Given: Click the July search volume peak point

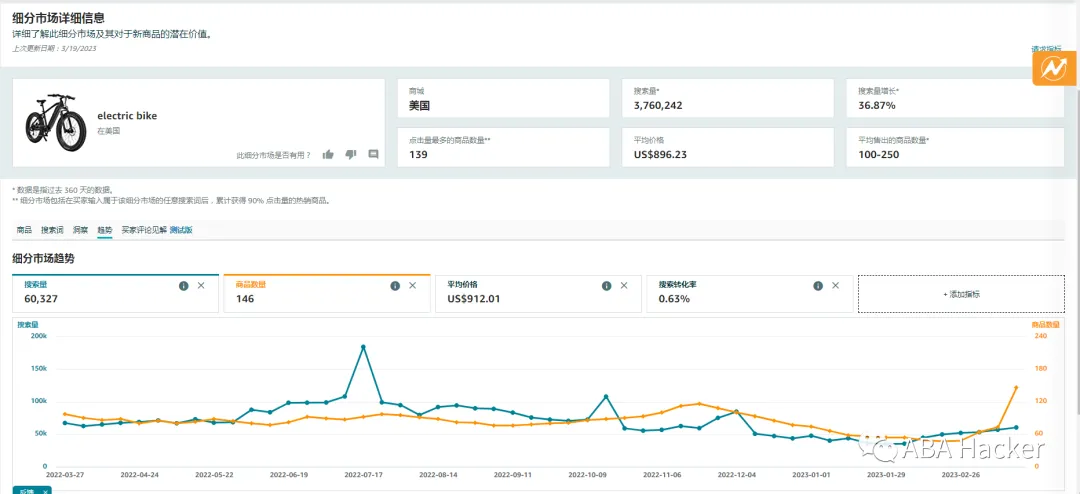Looking at the screenshot, I should (x=363, y=347).
